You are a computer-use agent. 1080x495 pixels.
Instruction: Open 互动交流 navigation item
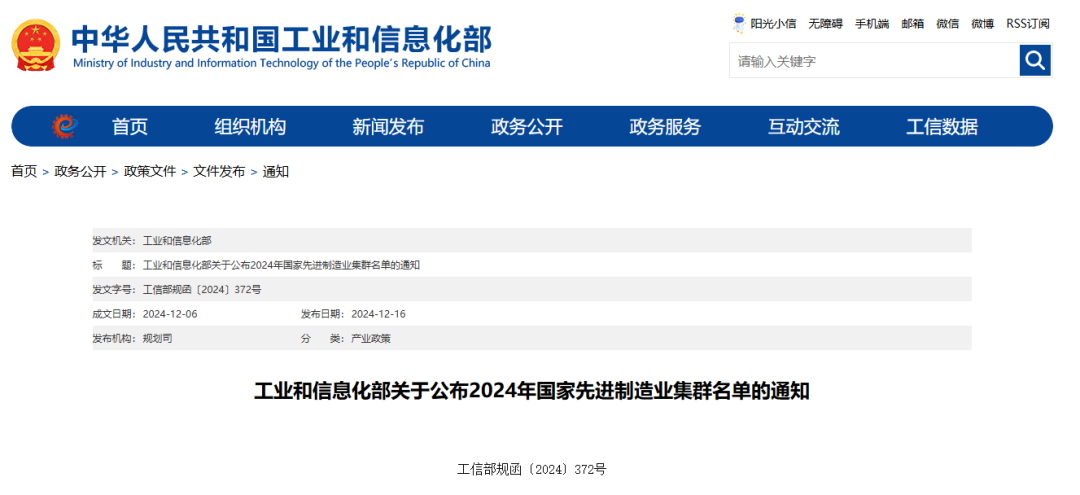pos(804,127)
